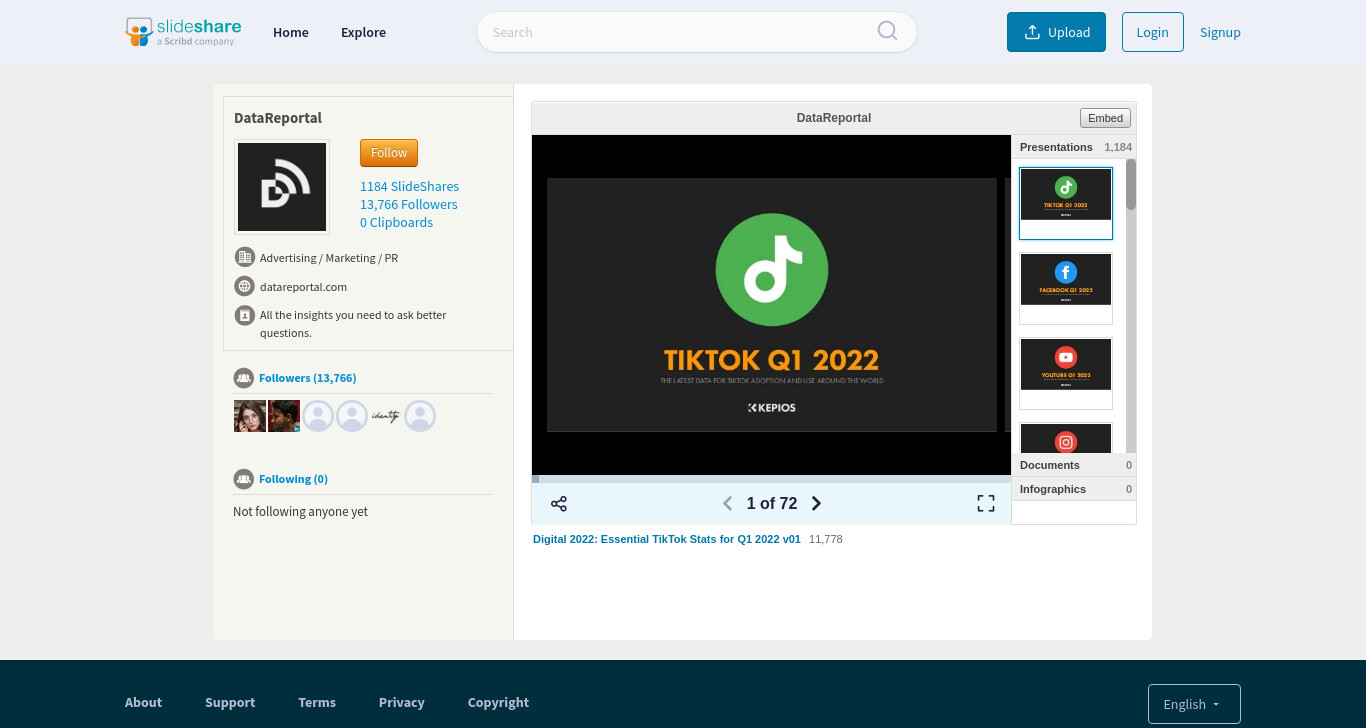Screen dimensions: 1366x728
Task: Open the English language dropdown
Action: pos(1194,704)
